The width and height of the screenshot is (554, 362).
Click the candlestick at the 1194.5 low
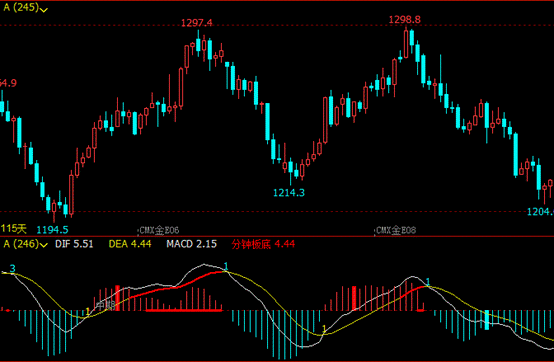(54, 211)
